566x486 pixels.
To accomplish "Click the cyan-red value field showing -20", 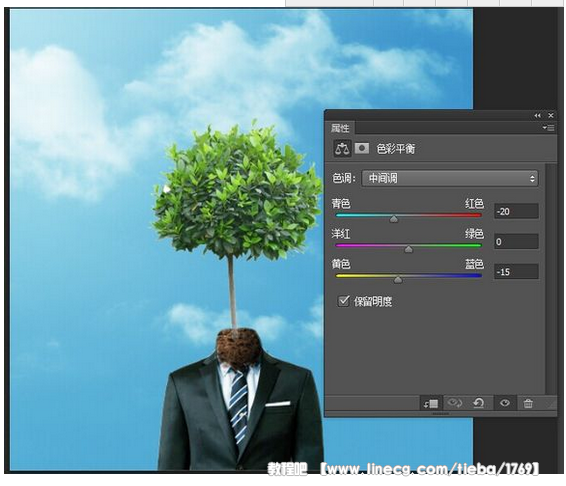I will pyautogui.click(x=516, y=212).
